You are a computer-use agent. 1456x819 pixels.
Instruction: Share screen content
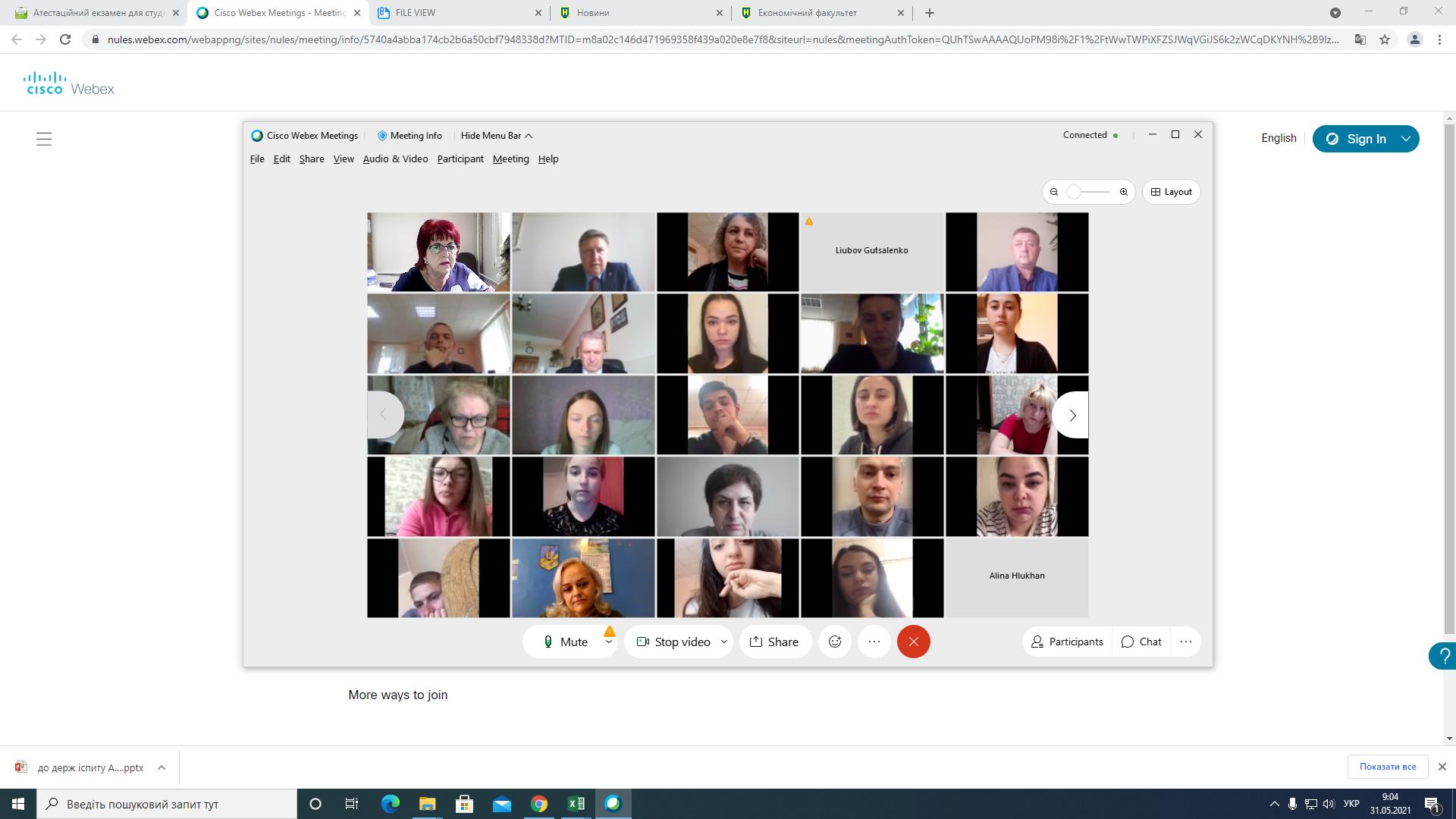774,642
